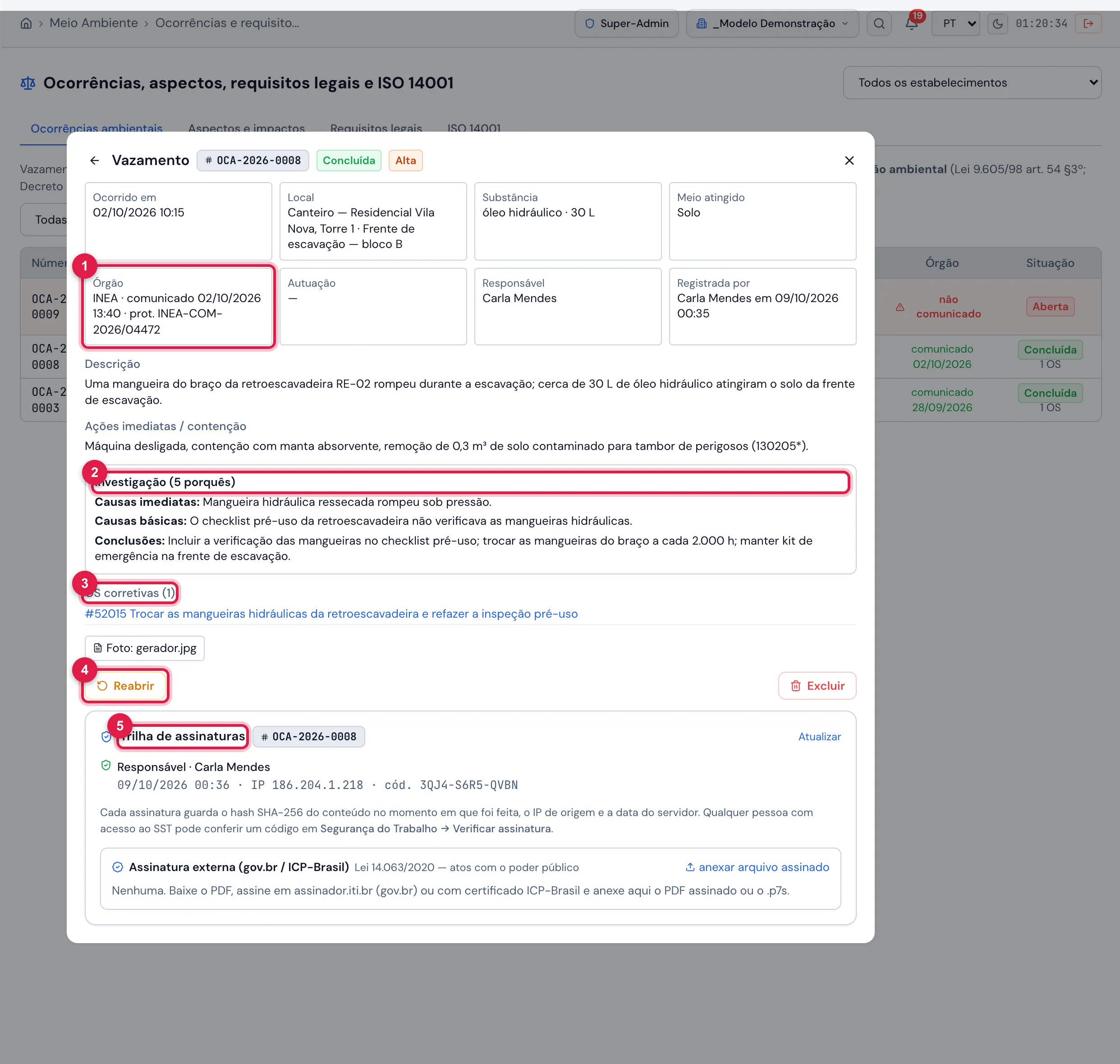Click anexar arquivo assinado upload link

click(757, 867)
